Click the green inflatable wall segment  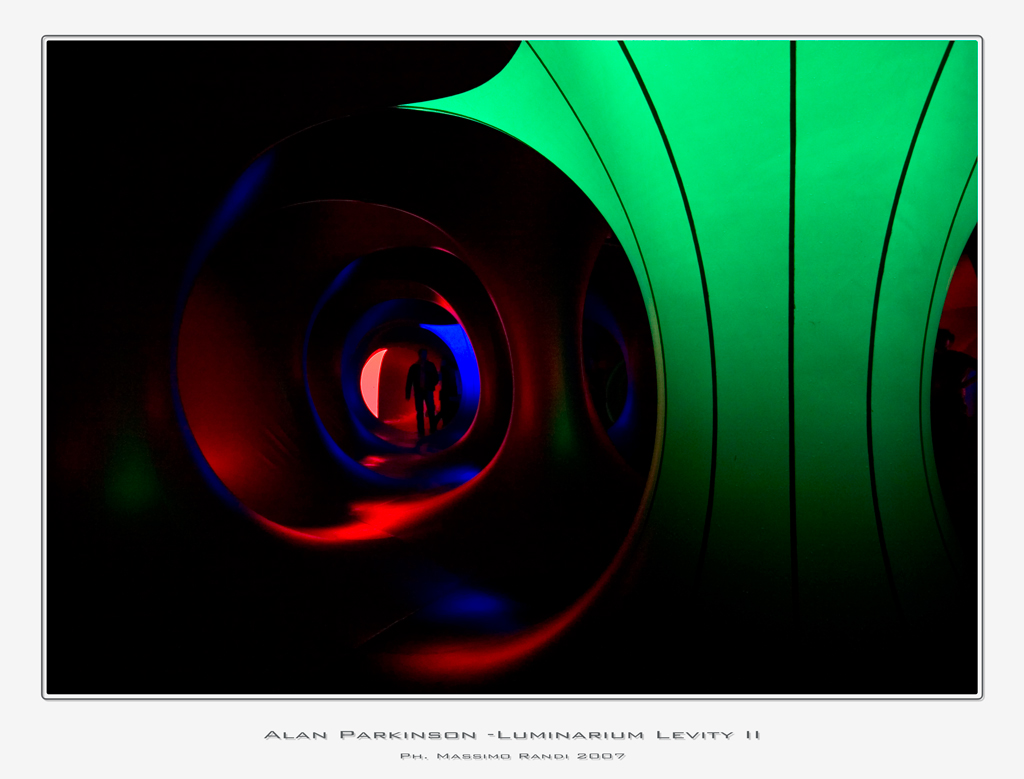tap(790, 250)
